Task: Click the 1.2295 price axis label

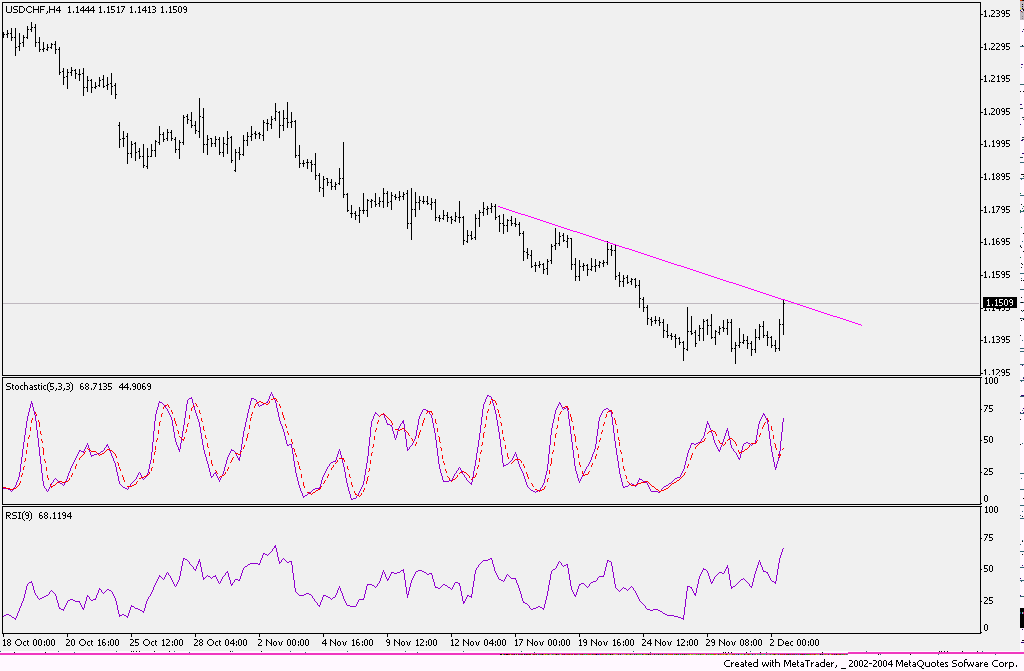Action: tap(997, 46)
